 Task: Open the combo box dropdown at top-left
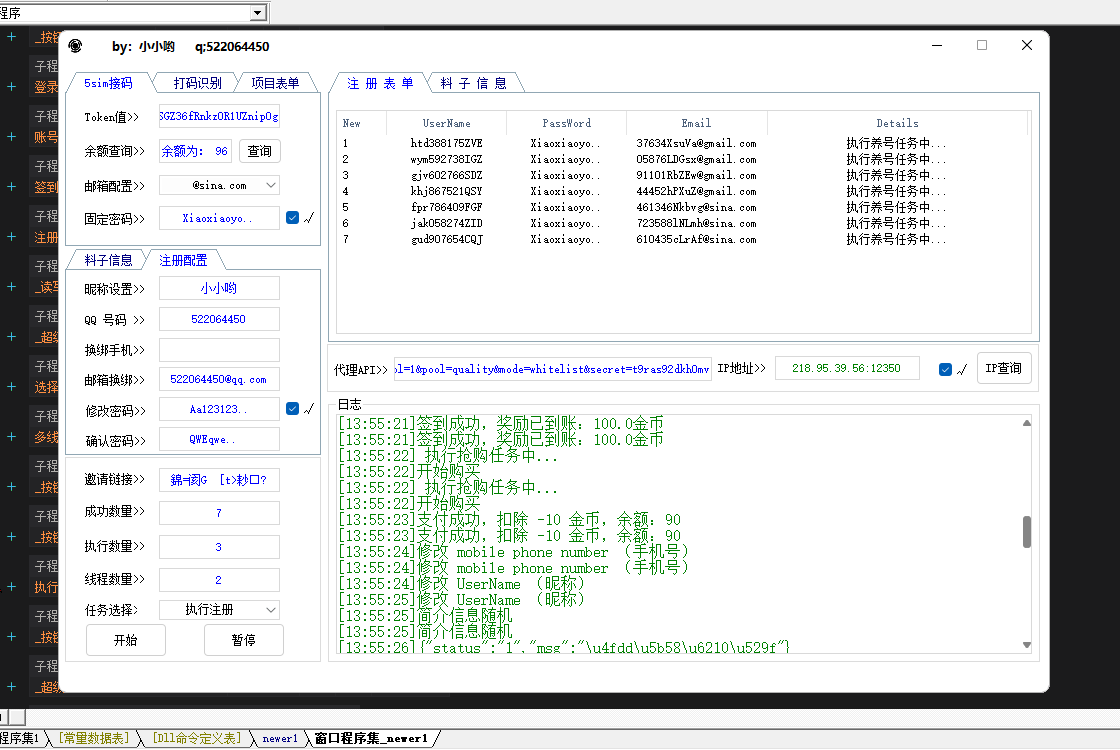258,12
